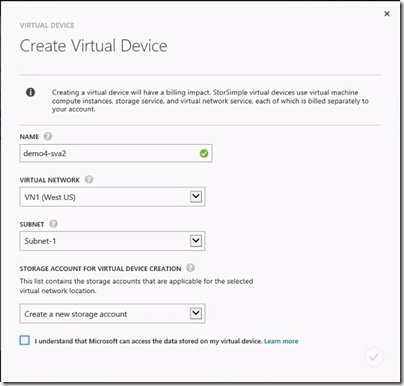Click the help icon next to SUBNET
The image size is (404, 386).
coord(53,224)
